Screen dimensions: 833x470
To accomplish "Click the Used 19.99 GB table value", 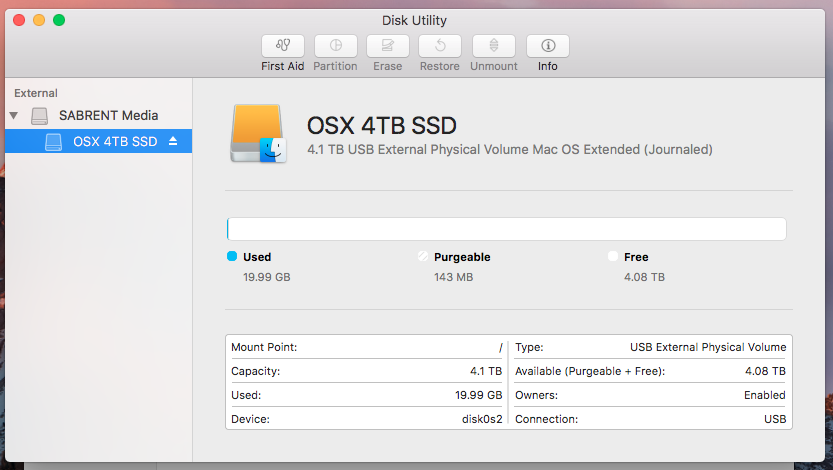I will 478,395.
